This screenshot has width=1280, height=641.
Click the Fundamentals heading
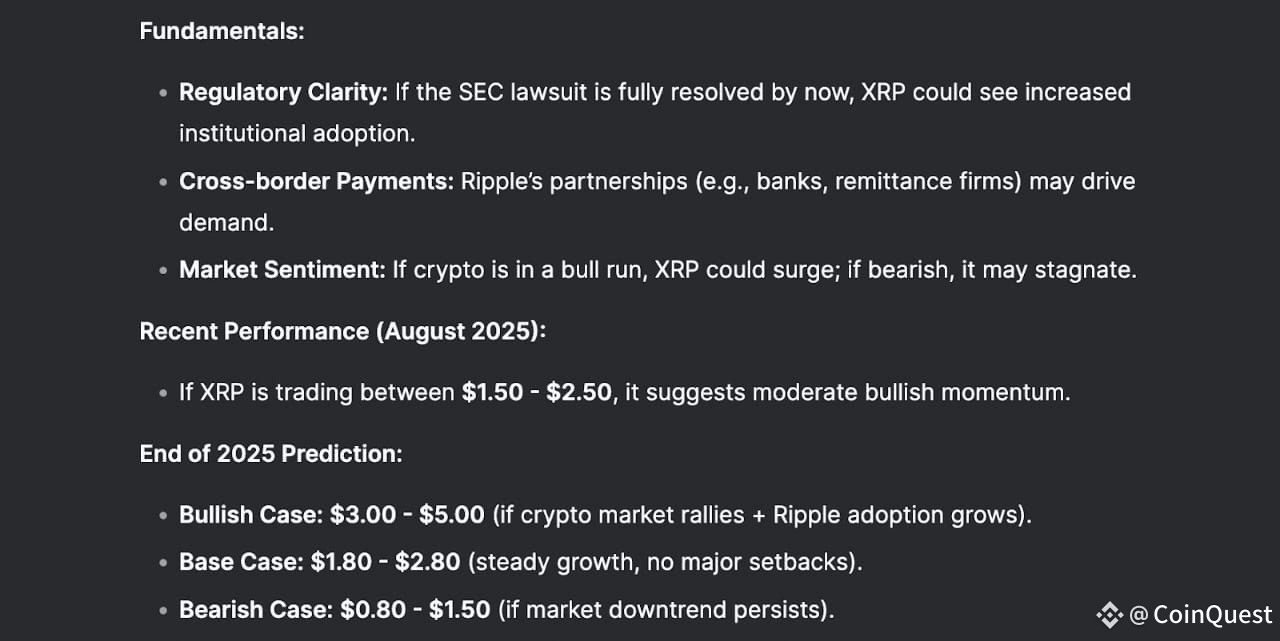[222, 31]
